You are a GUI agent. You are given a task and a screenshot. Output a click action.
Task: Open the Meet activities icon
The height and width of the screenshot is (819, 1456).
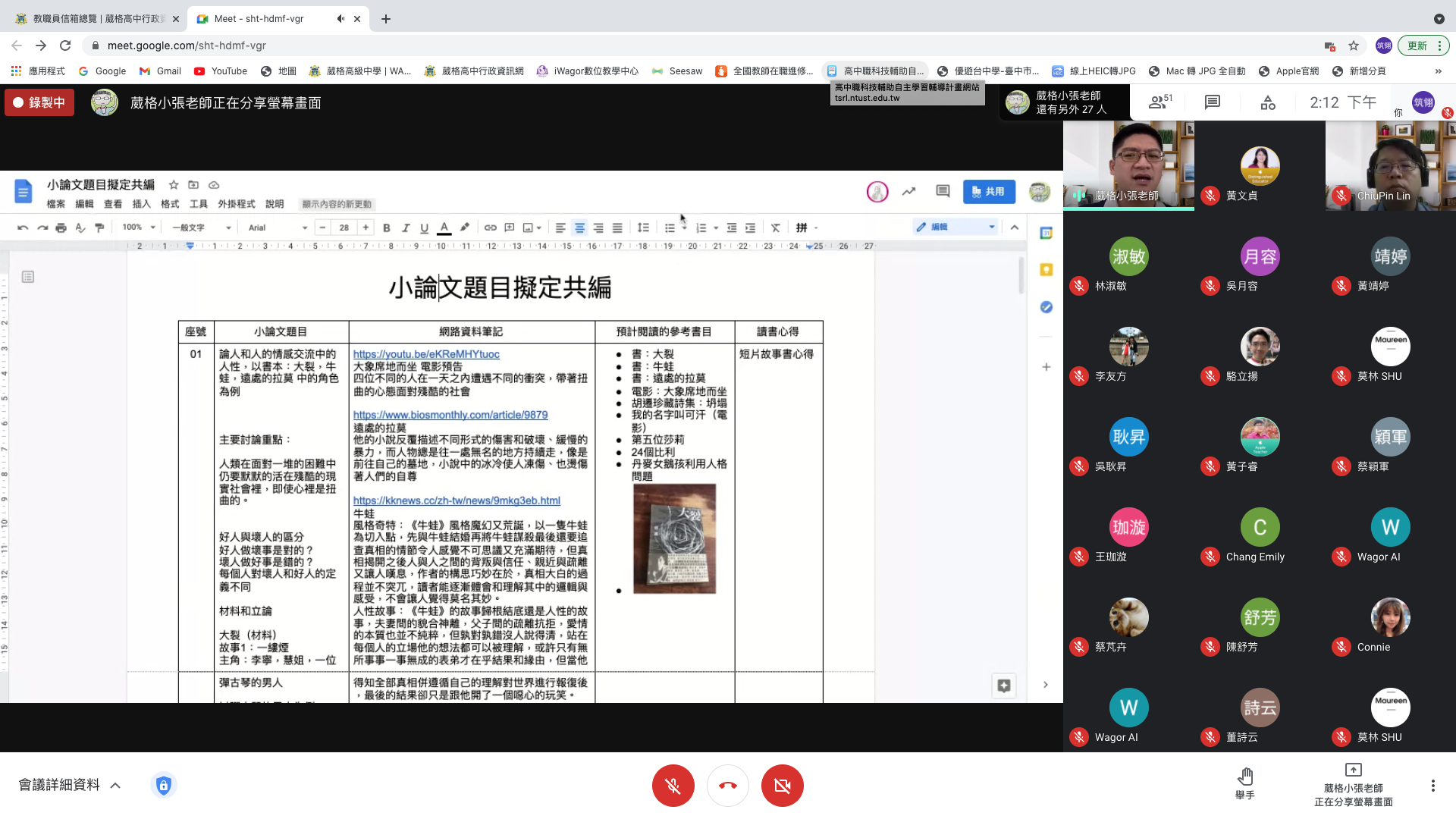point(1268,102)
